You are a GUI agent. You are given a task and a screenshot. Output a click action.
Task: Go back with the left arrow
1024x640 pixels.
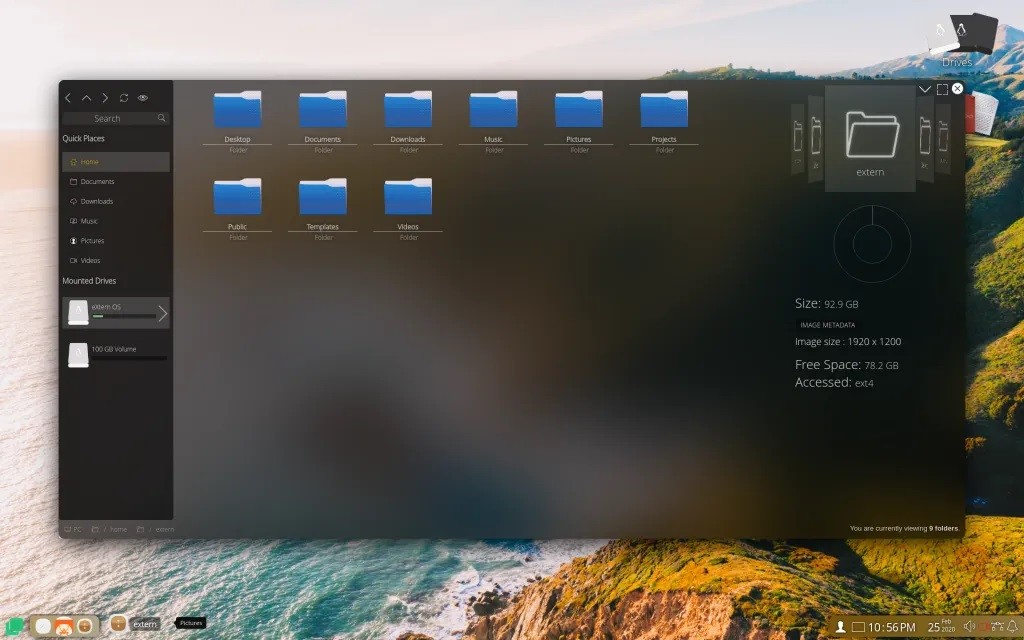[x=68, y=98]
